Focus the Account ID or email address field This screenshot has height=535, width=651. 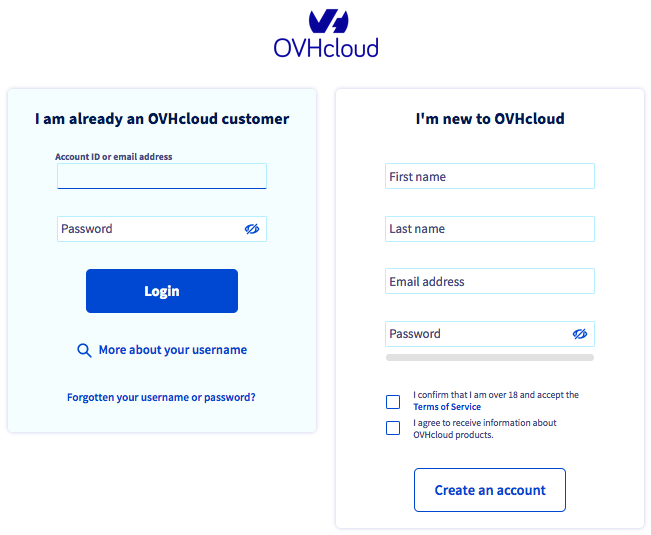tap(162, 177)
